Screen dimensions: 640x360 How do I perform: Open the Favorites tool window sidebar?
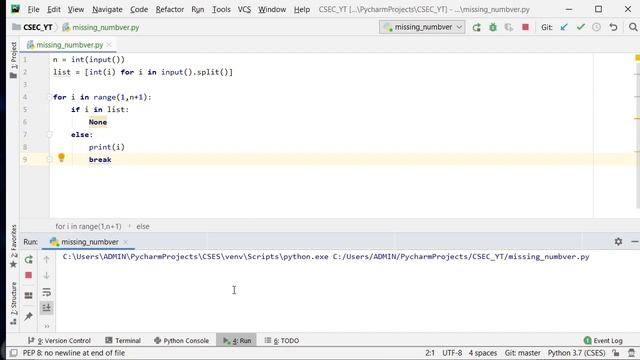pos(13,246)
